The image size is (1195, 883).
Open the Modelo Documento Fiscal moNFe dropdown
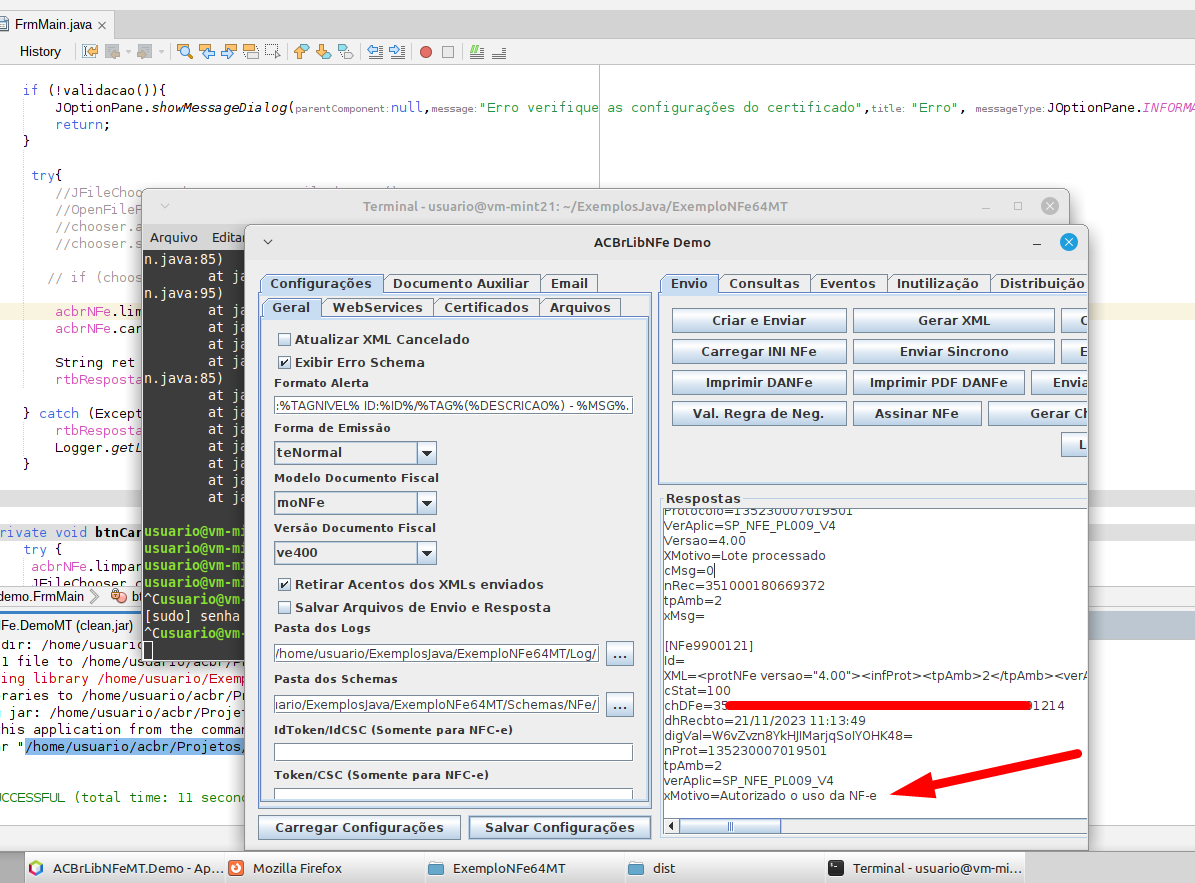tap(427, 503)
